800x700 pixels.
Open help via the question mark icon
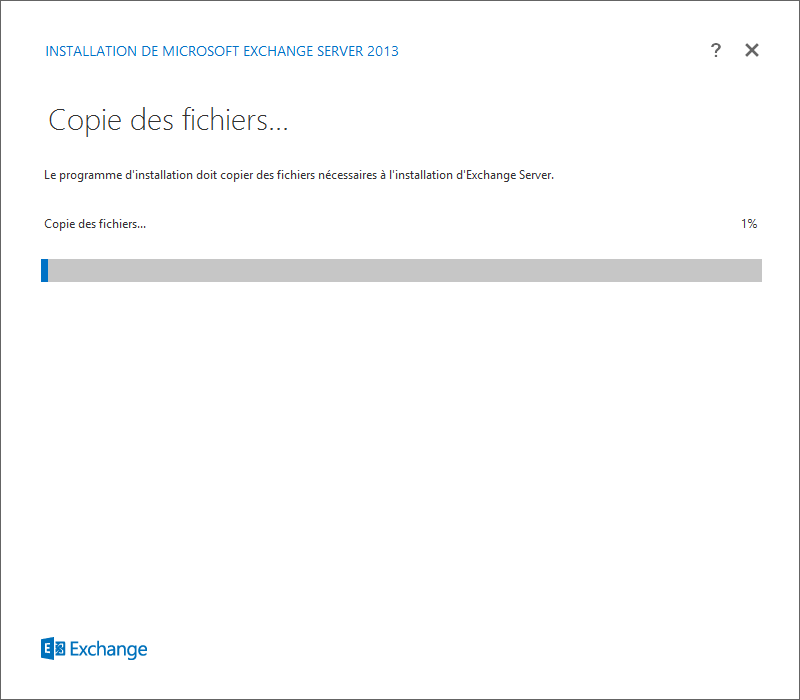point(716,50)
